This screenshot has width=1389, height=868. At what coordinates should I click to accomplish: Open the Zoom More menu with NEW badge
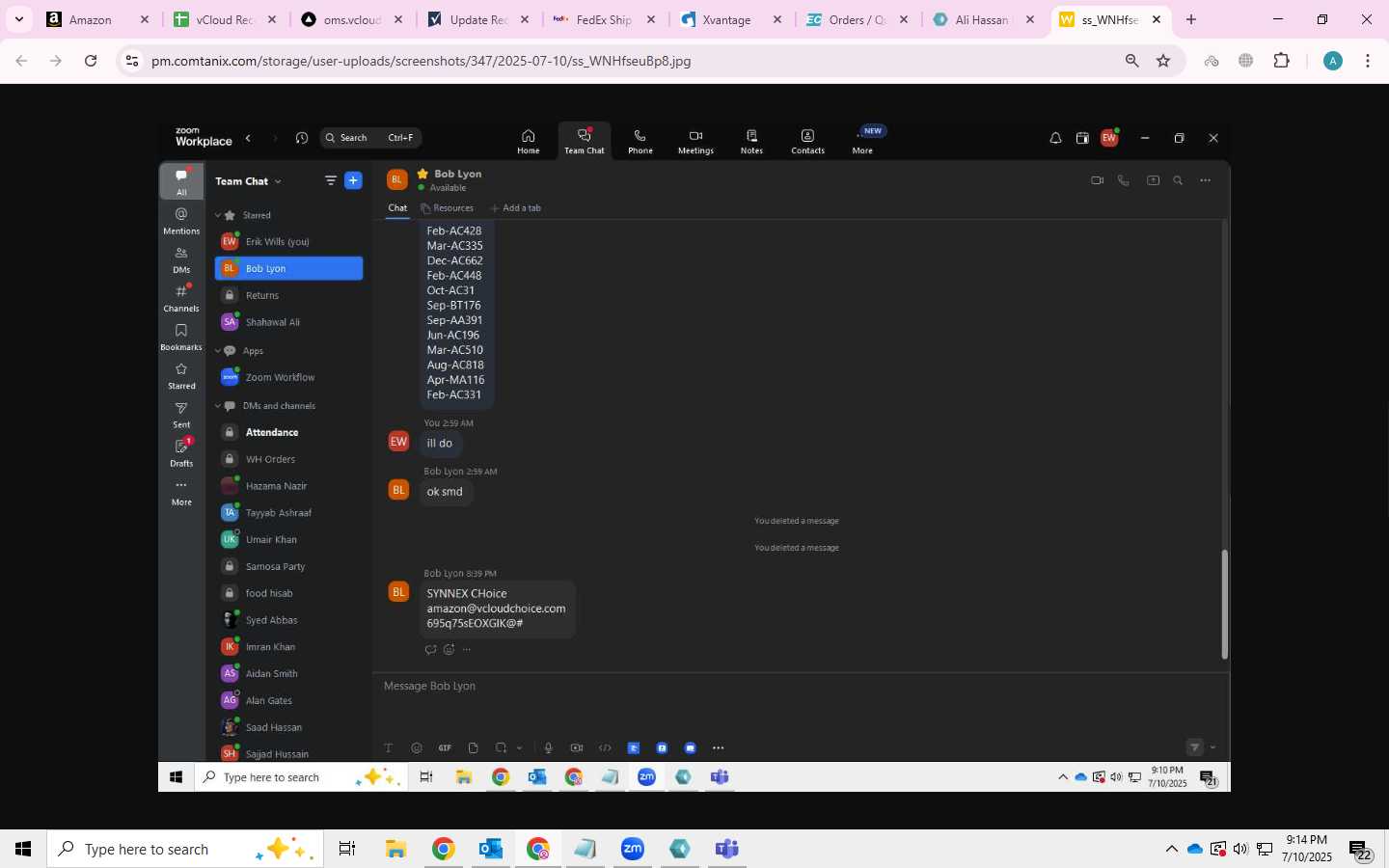[x=863, y=141]
